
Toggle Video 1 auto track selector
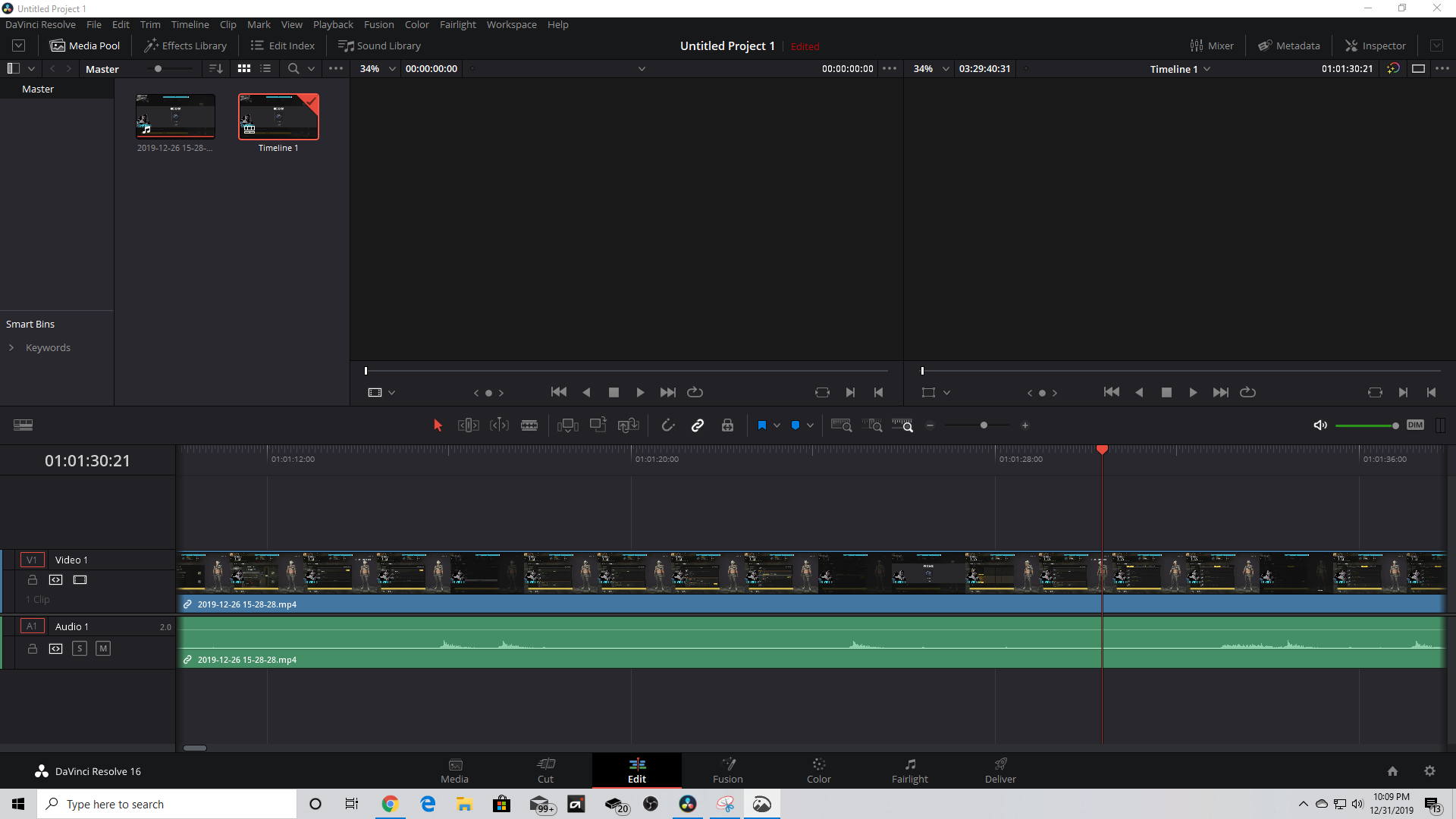coord(55,579)
